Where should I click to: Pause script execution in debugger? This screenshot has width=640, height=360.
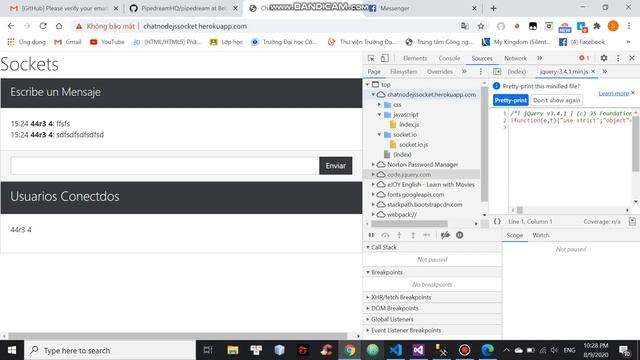[x=371, y=235]
